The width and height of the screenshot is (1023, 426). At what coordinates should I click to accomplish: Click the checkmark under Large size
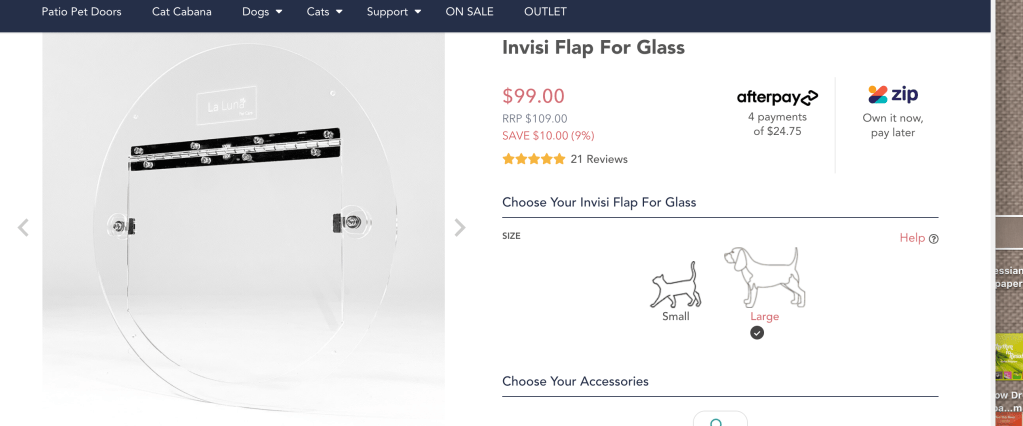[757, 333]
